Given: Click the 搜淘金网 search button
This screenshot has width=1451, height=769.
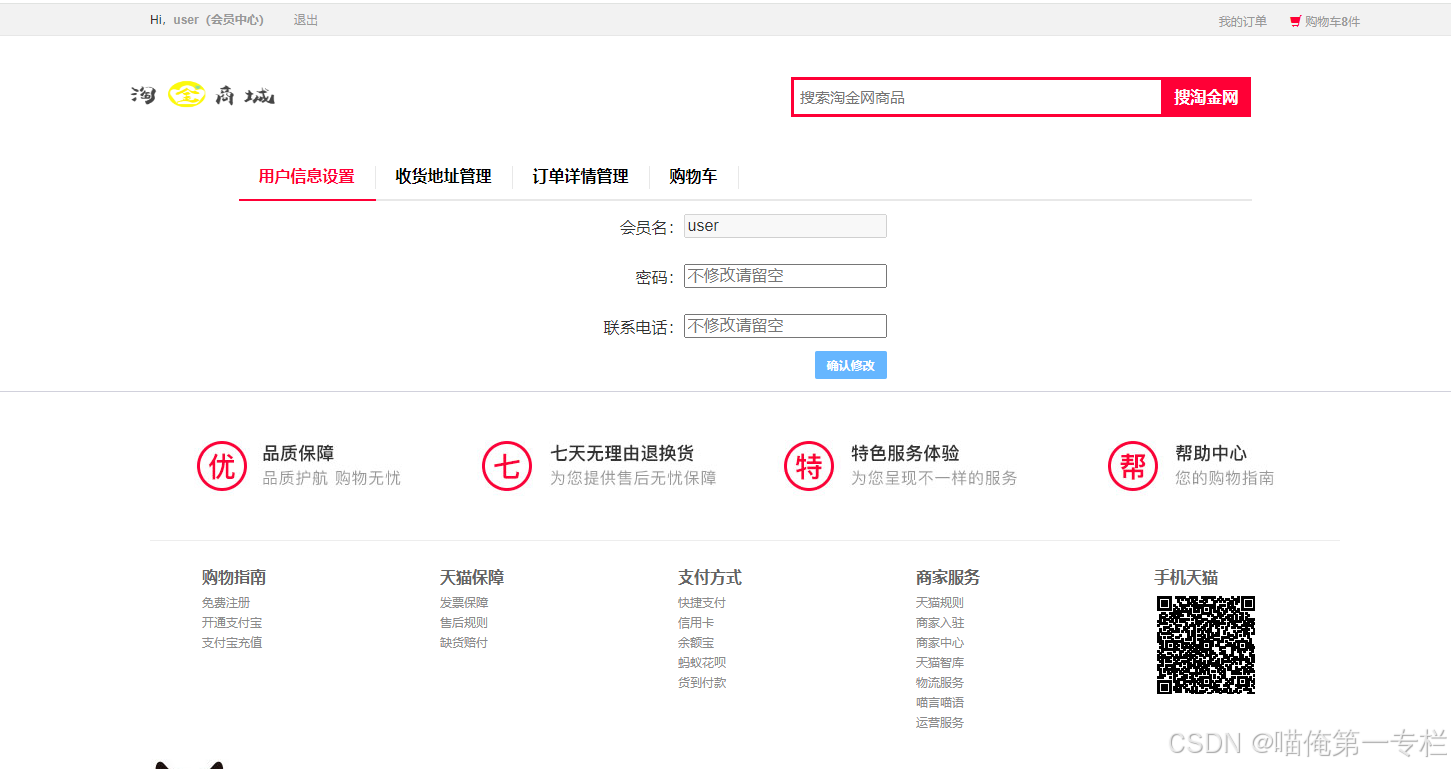Looking at the screenshot, I should point(1206,97).
